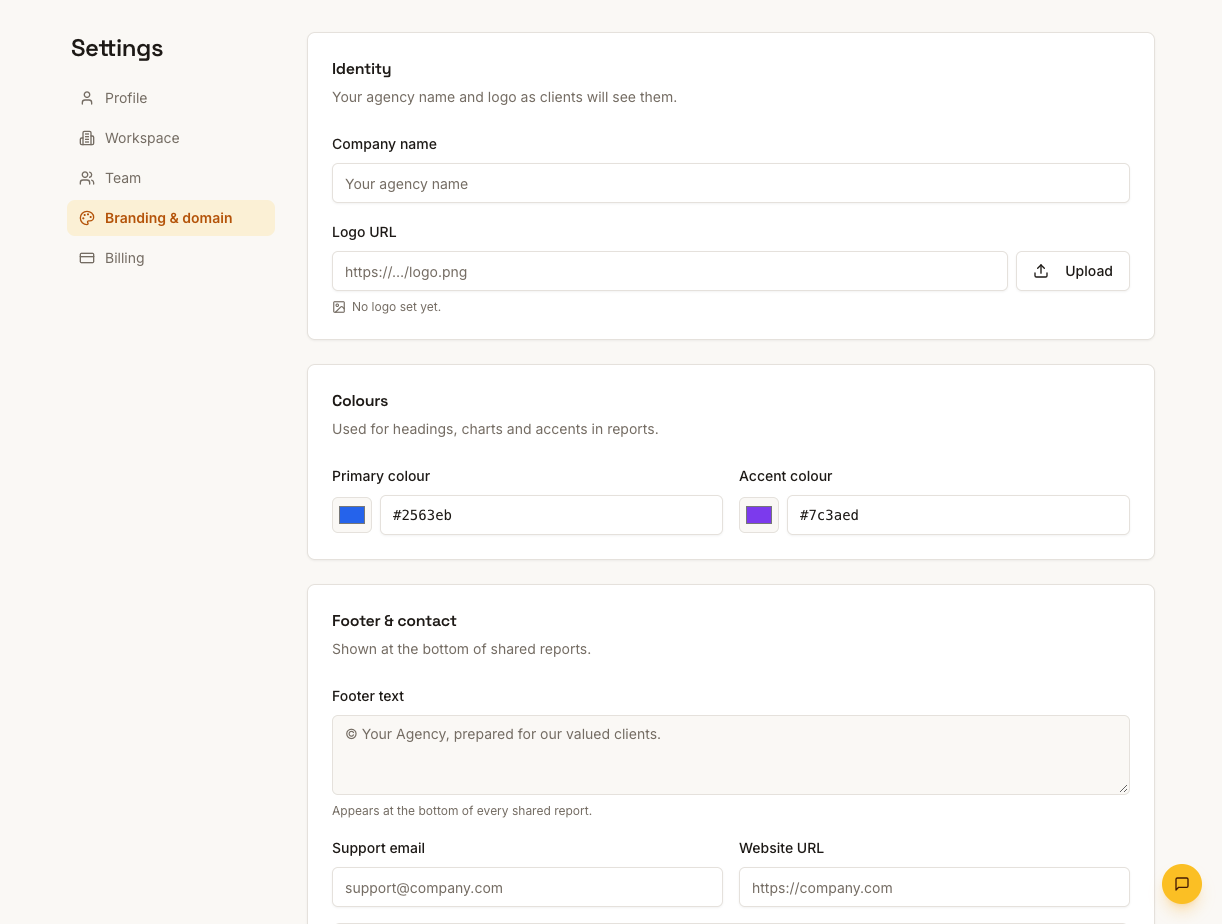Click the Team people icon

(87, 178)
